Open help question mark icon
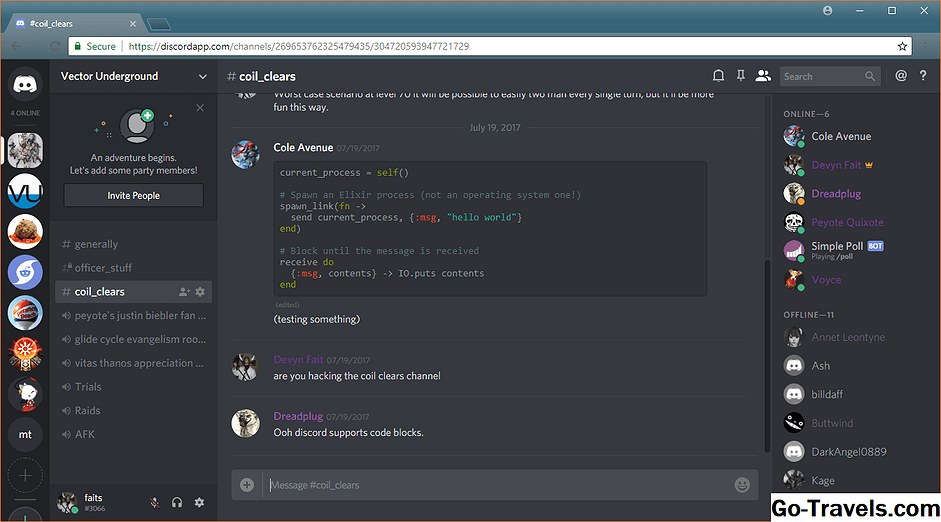941x522 pixels. tap(923, 76)
